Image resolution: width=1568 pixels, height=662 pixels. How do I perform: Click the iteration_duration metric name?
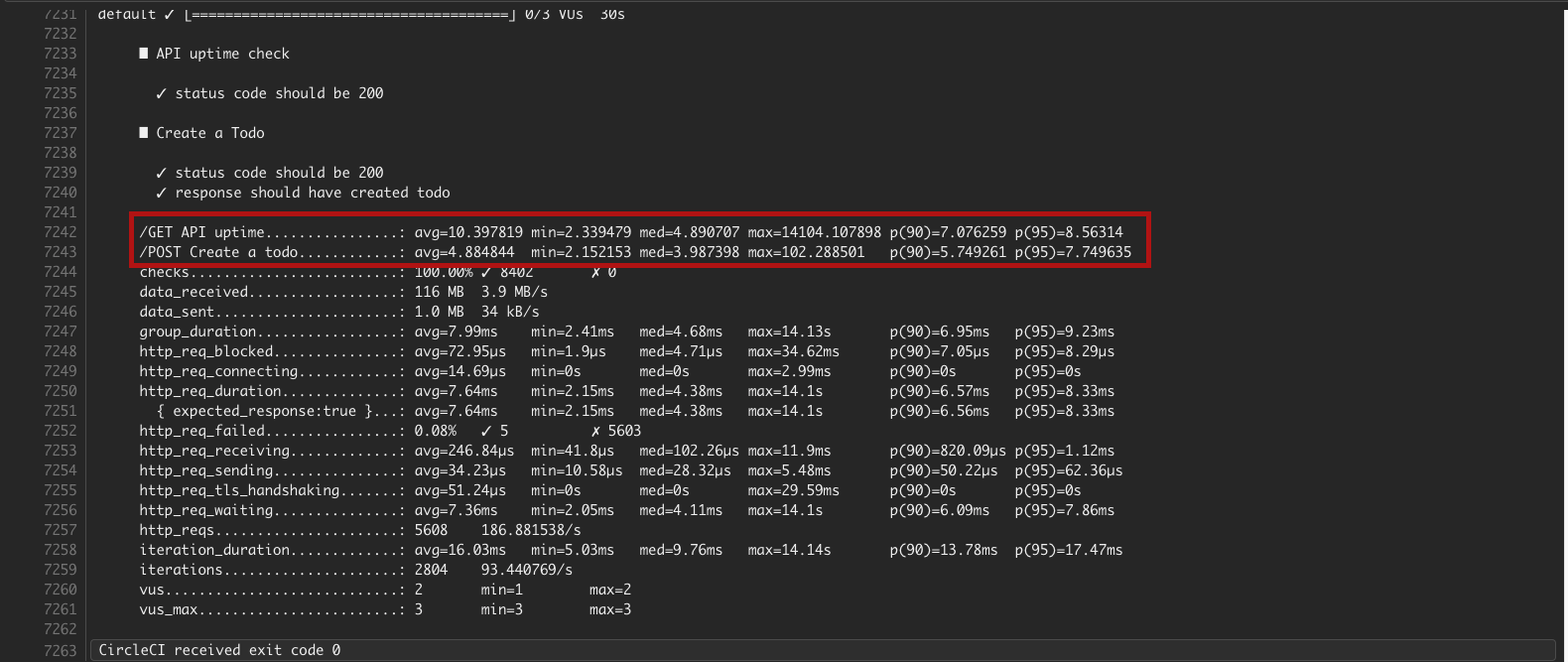pyautogui.click(x=214, y=550)
